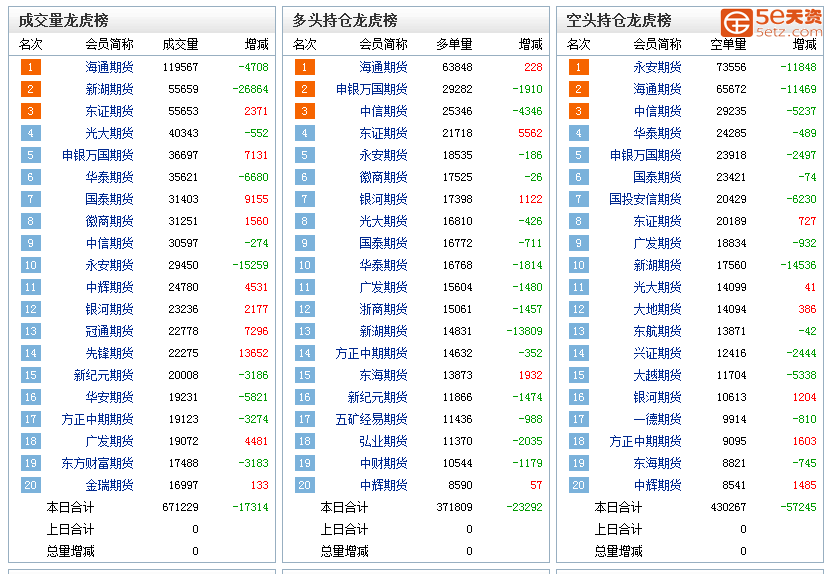The width and height of the screenshot is (828, 574).
Task: Click 金瑞期货 member link
Action: (x=109, y=485)
